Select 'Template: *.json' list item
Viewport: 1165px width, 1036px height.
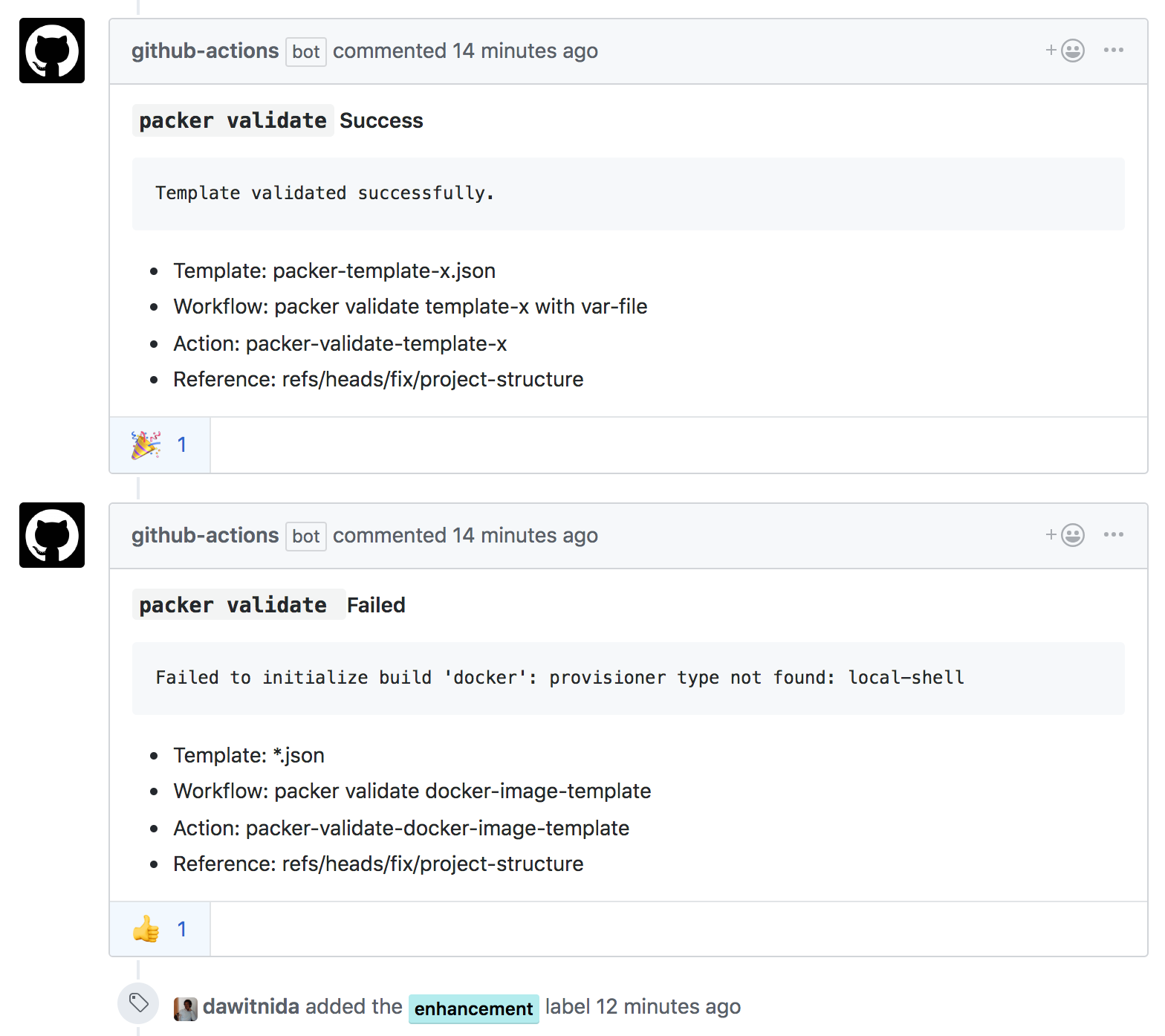click(249, 755)
